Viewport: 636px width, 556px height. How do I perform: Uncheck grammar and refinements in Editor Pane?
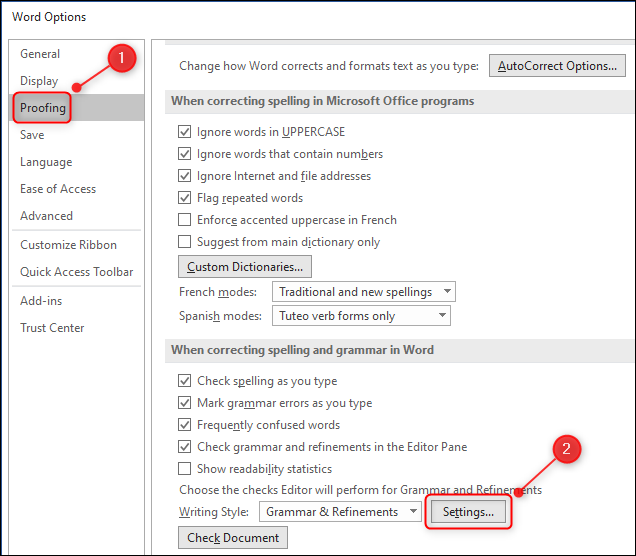pyautogui.click(x=185, y=447)
